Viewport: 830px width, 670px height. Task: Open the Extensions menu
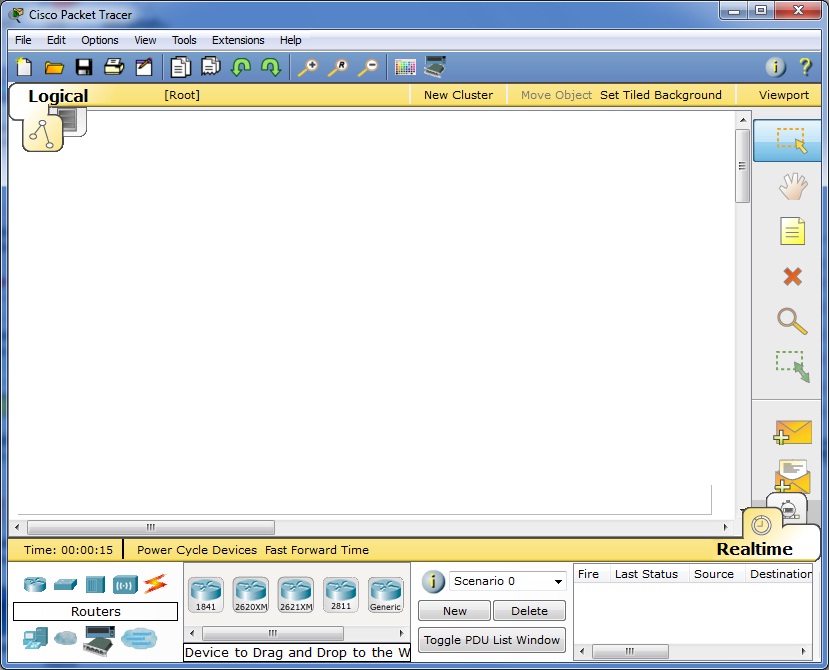tap(238, 40)
